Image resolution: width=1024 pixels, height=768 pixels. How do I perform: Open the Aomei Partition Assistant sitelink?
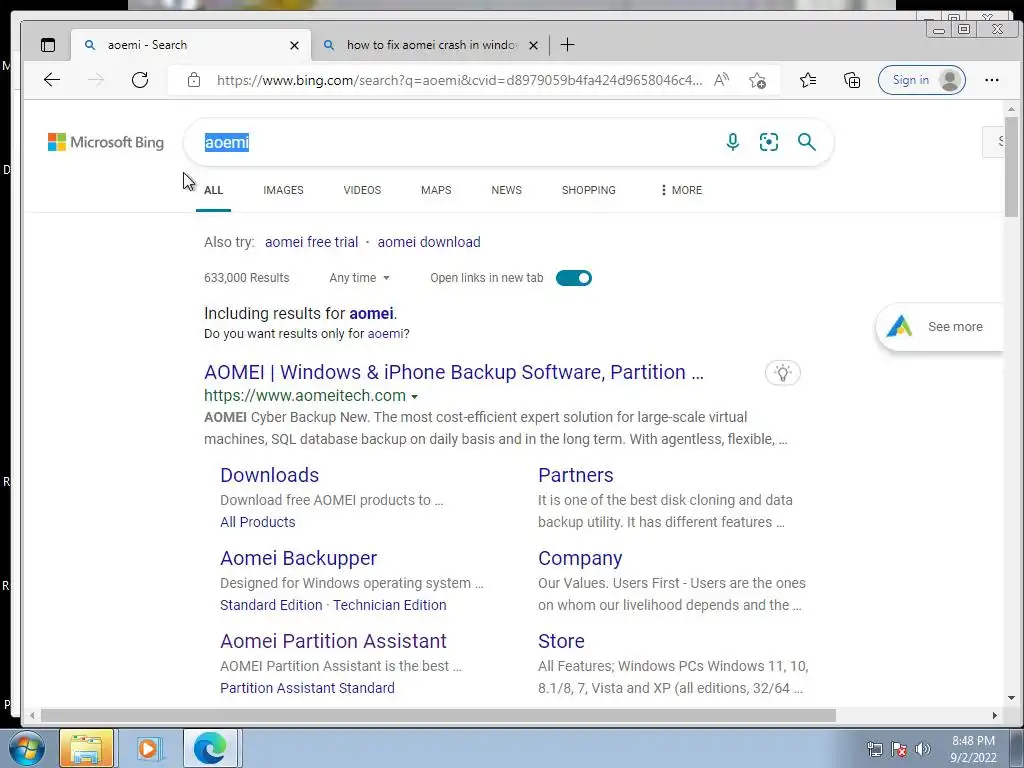coord(333,641)
